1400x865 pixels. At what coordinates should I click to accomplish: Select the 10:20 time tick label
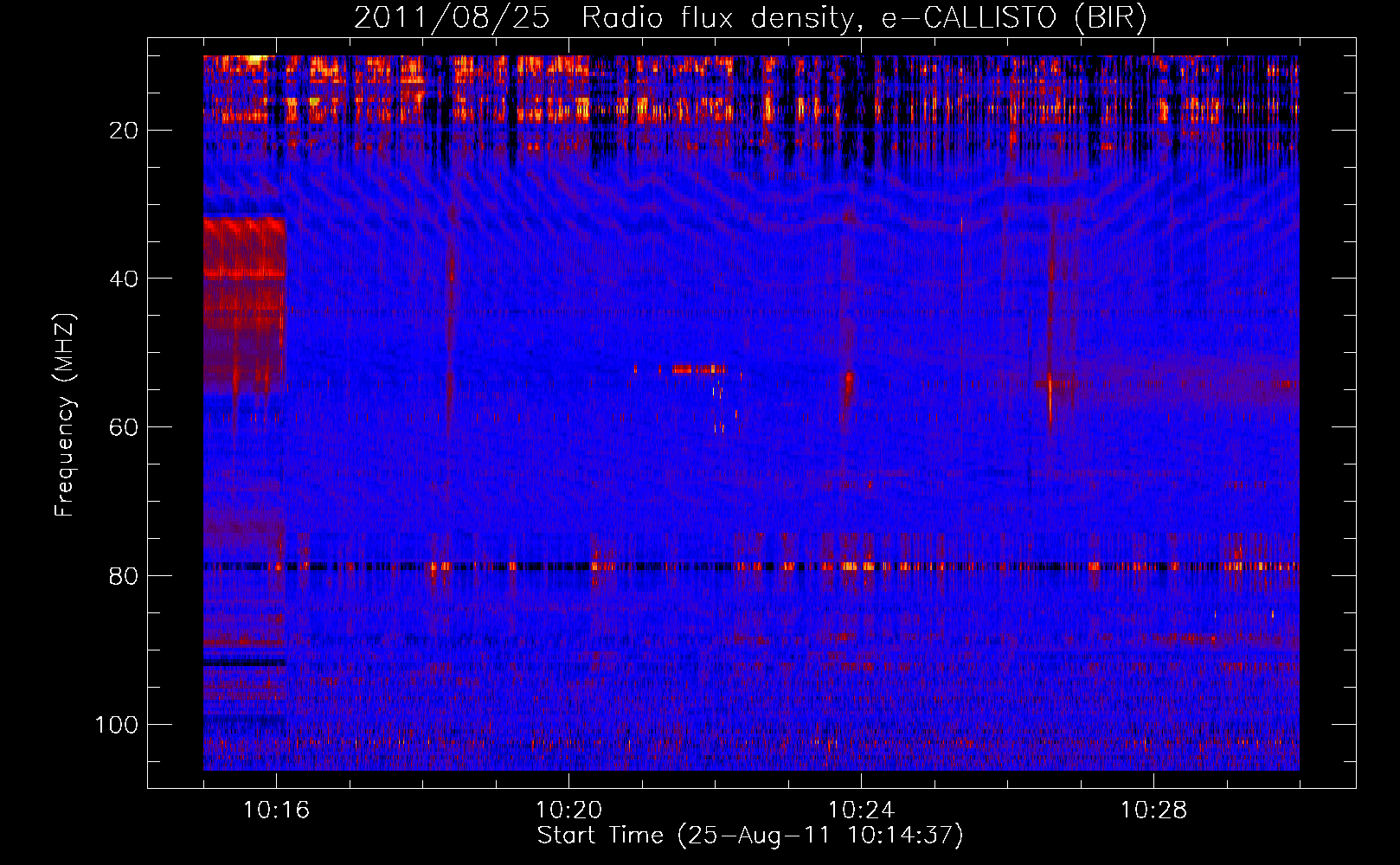coord(568,811)
